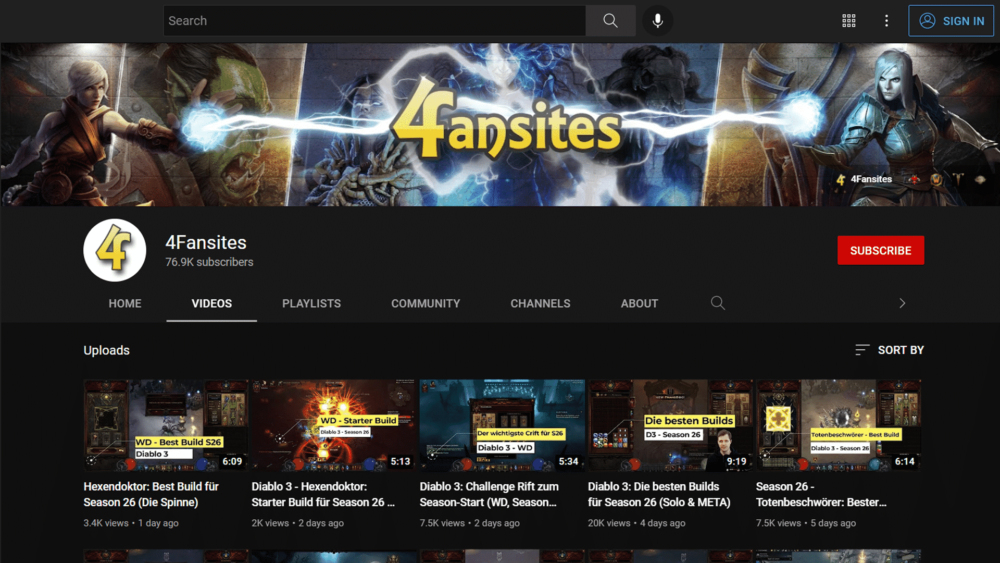Click the 4Fansites link in banner

point(864,179)
